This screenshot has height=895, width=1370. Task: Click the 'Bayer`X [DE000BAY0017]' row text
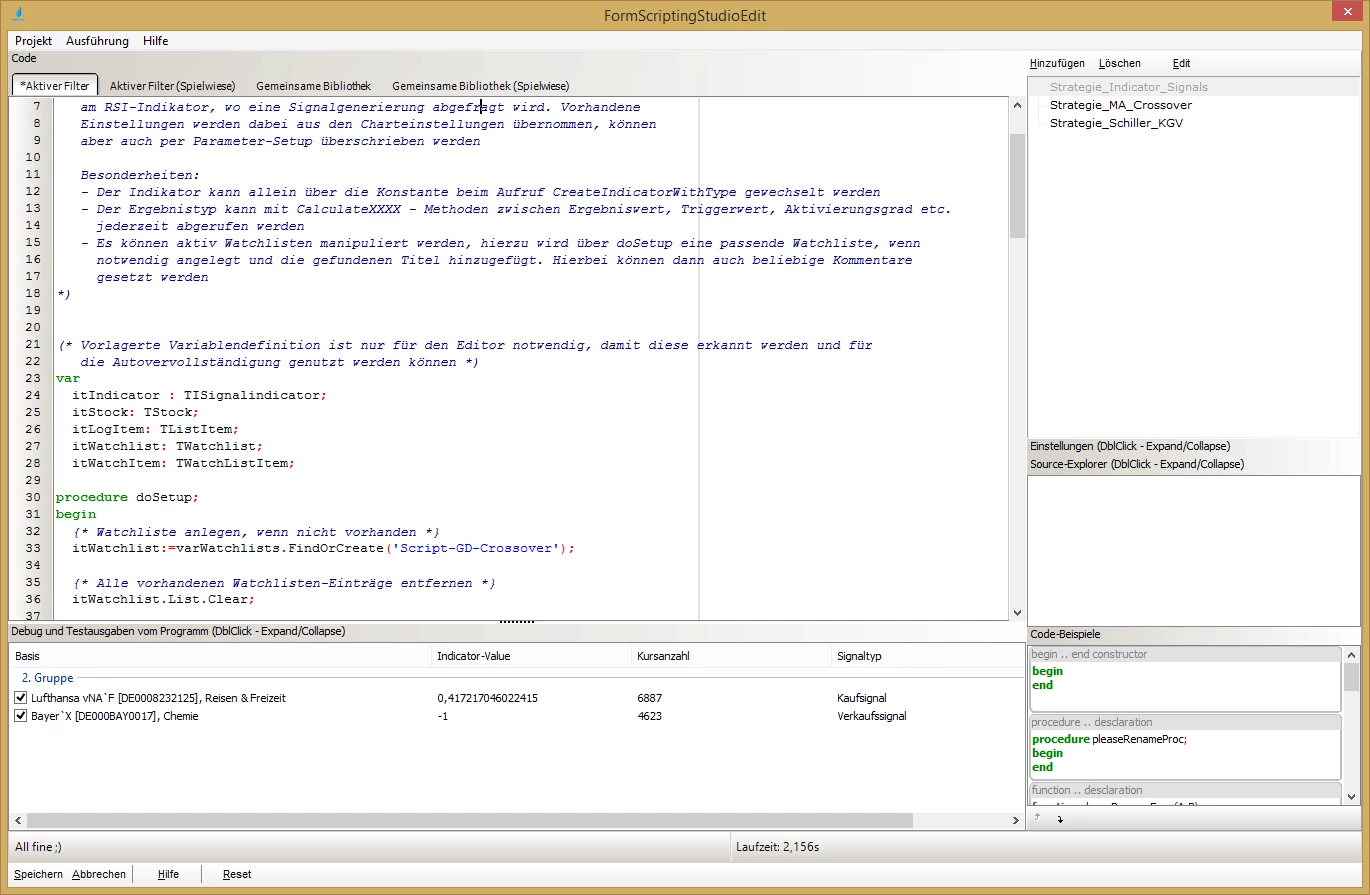115,716
